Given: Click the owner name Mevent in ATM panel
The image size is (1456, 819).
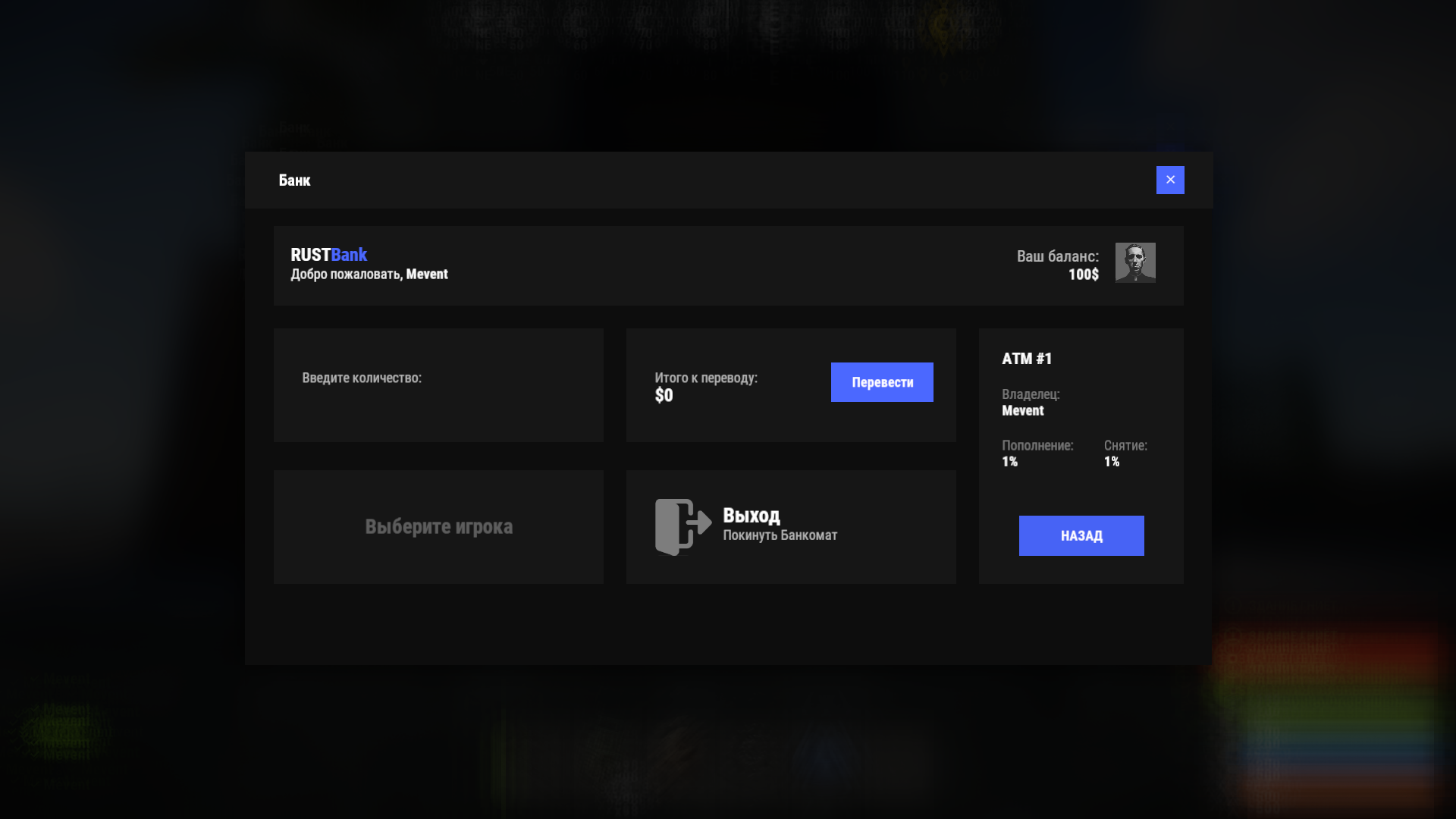Looking at the screenshot, I should tap(1022, 410).
